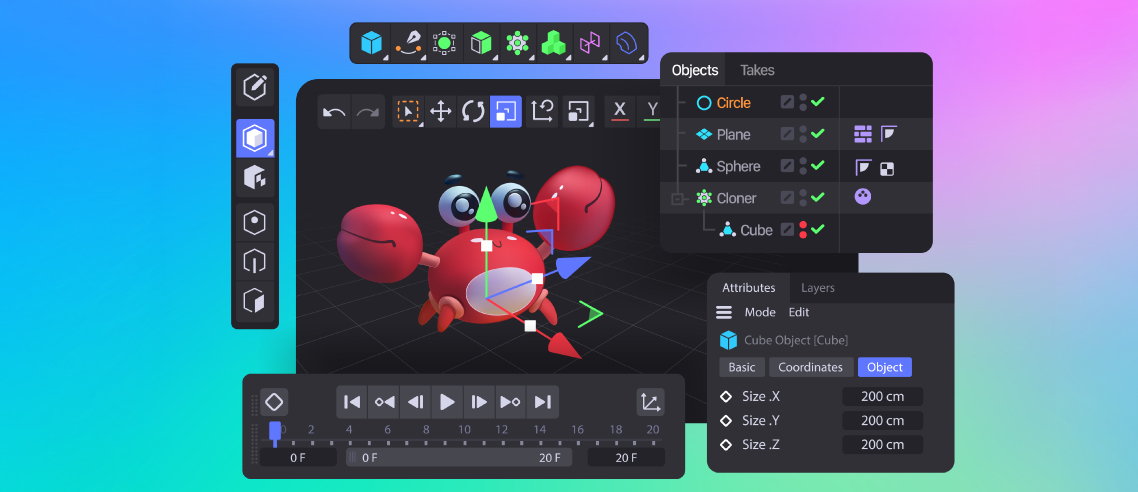Collapse the Cloner hierarchy

[x=677, y=199]
